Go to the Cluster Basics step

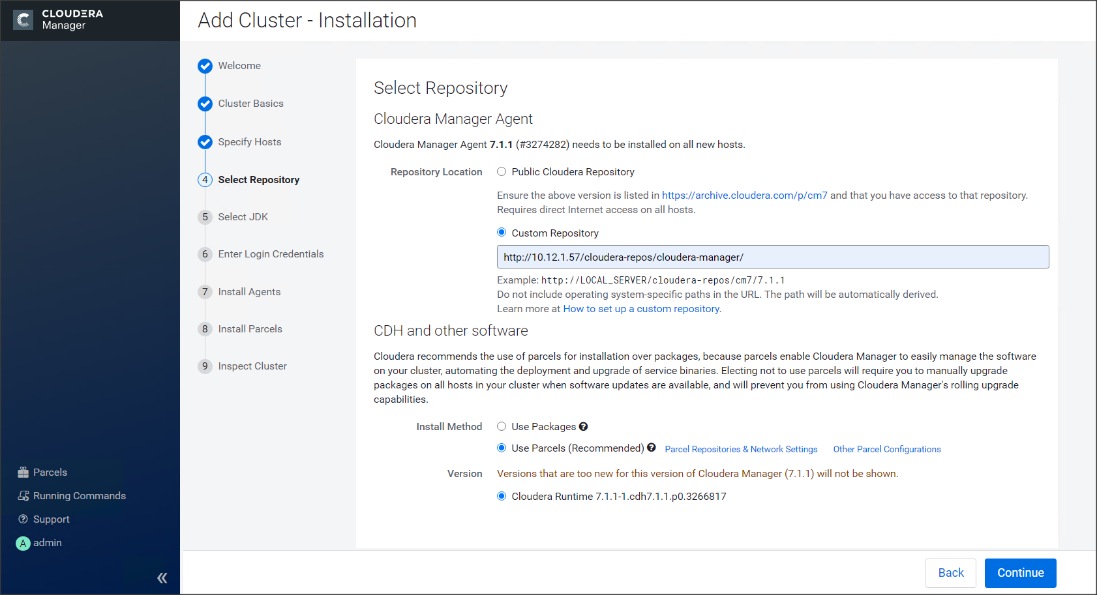click(250, 104)
